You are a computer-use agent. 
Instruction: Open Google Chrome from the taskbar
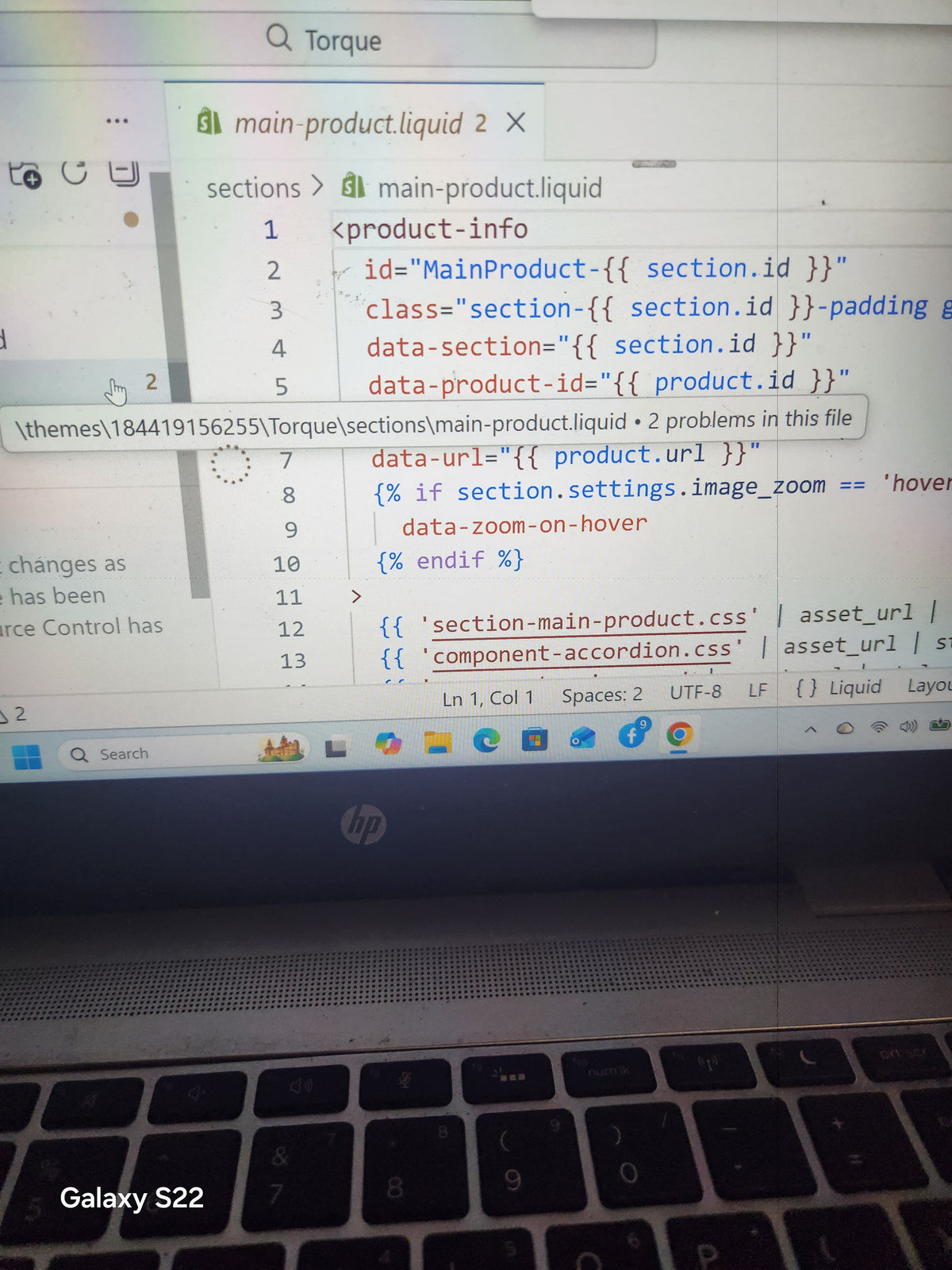[678, 736]
